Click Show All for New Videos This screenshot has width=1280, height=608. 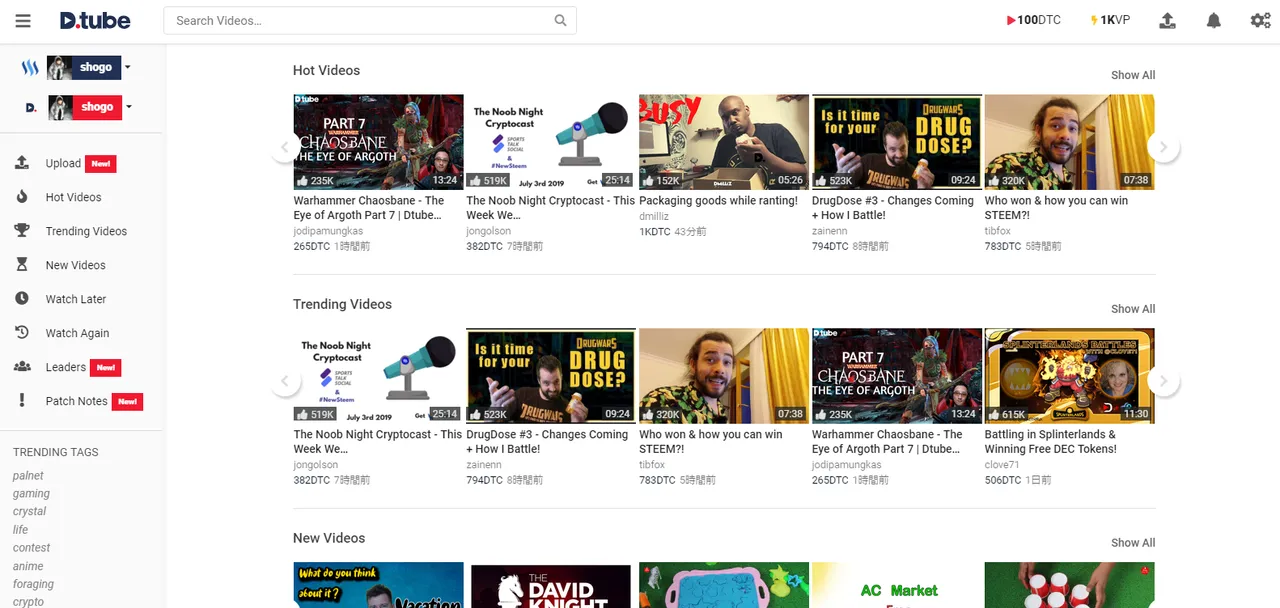[1133, 543]
